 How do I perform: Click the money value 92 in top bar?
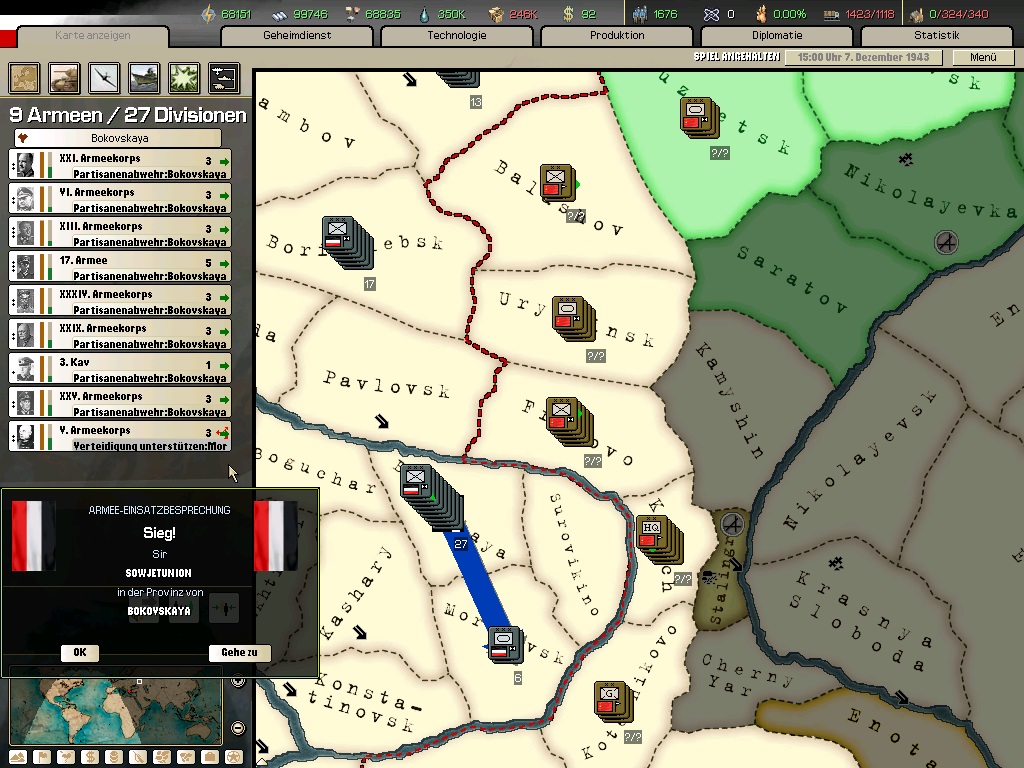pyautogui.click(x=588, y=14)
